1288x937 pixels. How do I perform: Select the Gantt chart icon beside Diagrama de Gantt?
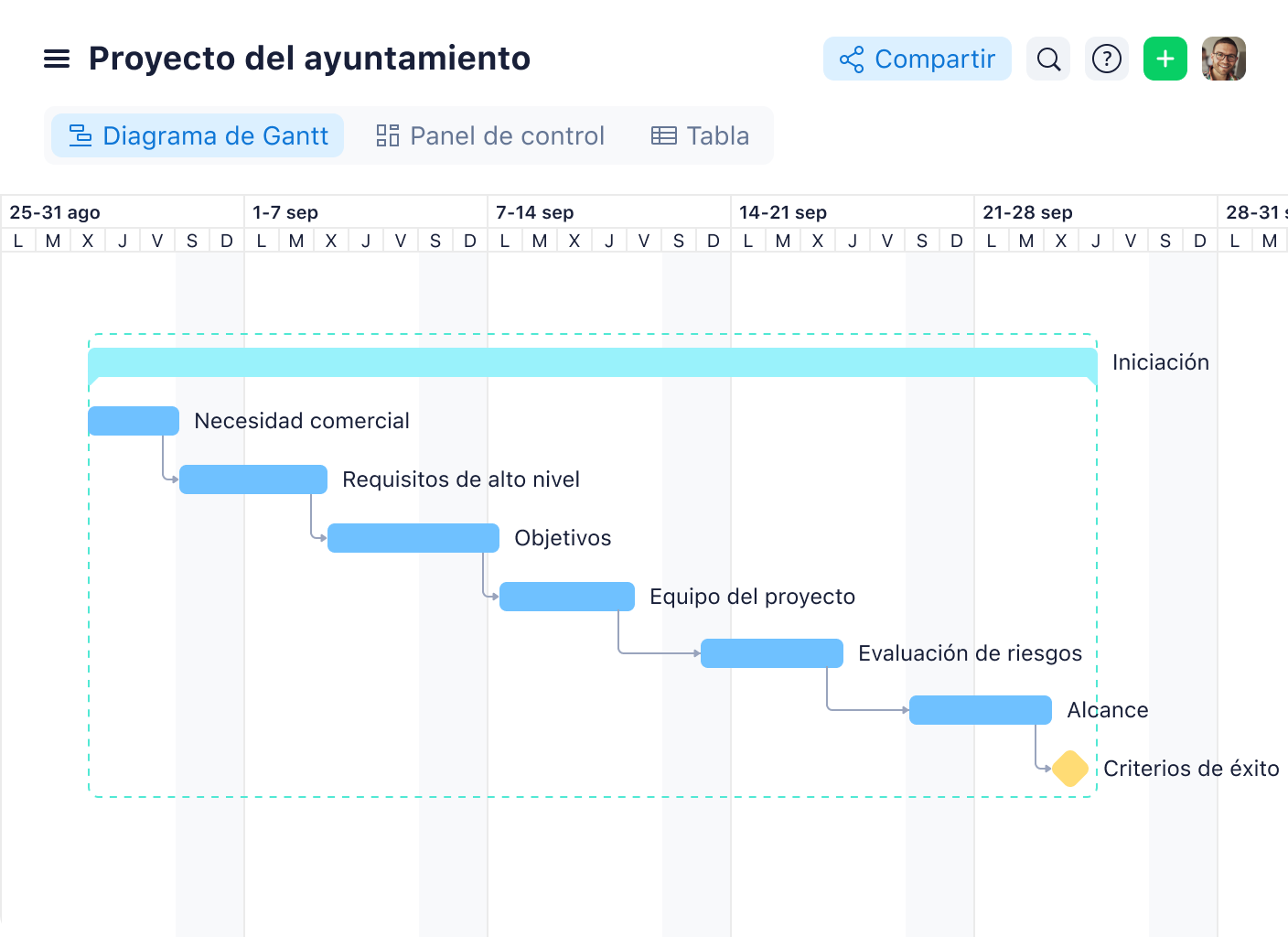click(x=80, y=135)
